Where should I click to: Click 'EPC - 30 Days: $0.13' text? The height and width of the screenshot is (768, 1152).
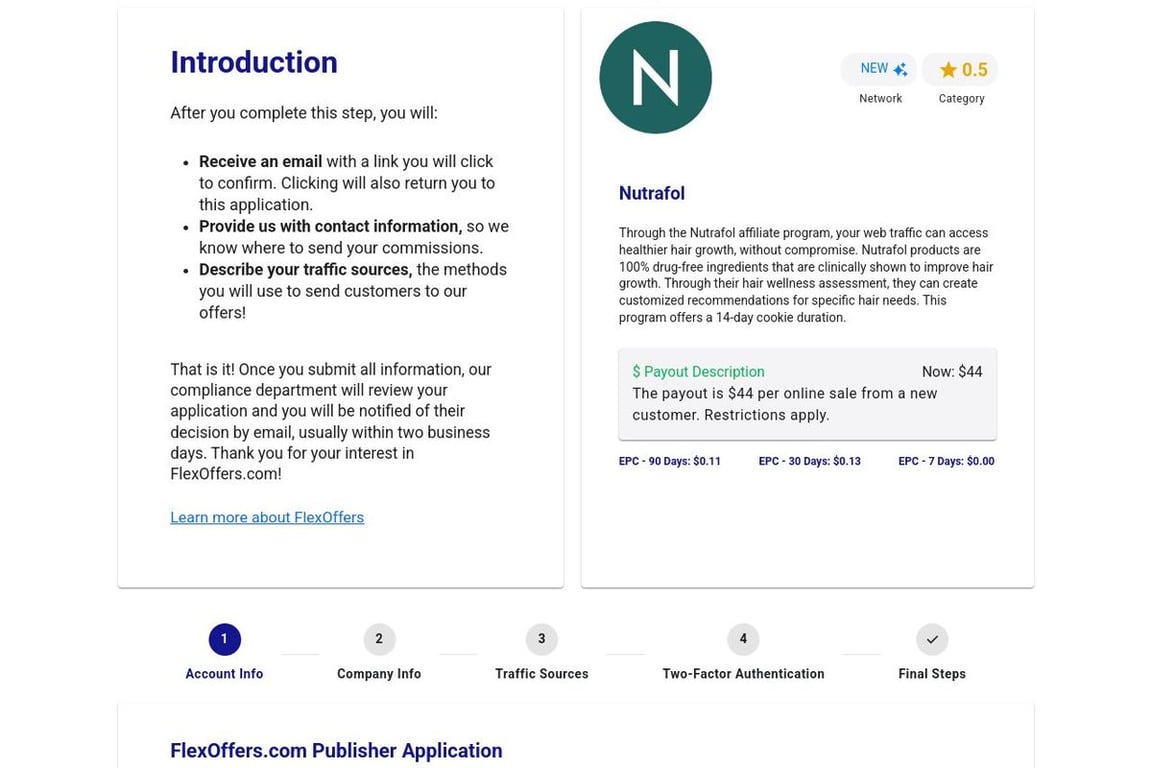810,461
